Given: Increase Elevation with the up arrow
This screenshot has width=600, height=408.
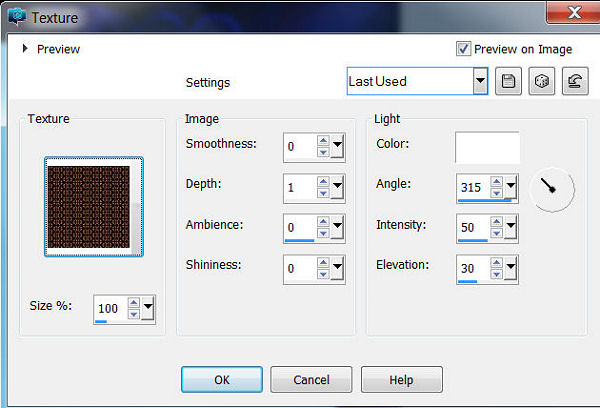Looking at the screenshot, I should (x=497, y=263).
